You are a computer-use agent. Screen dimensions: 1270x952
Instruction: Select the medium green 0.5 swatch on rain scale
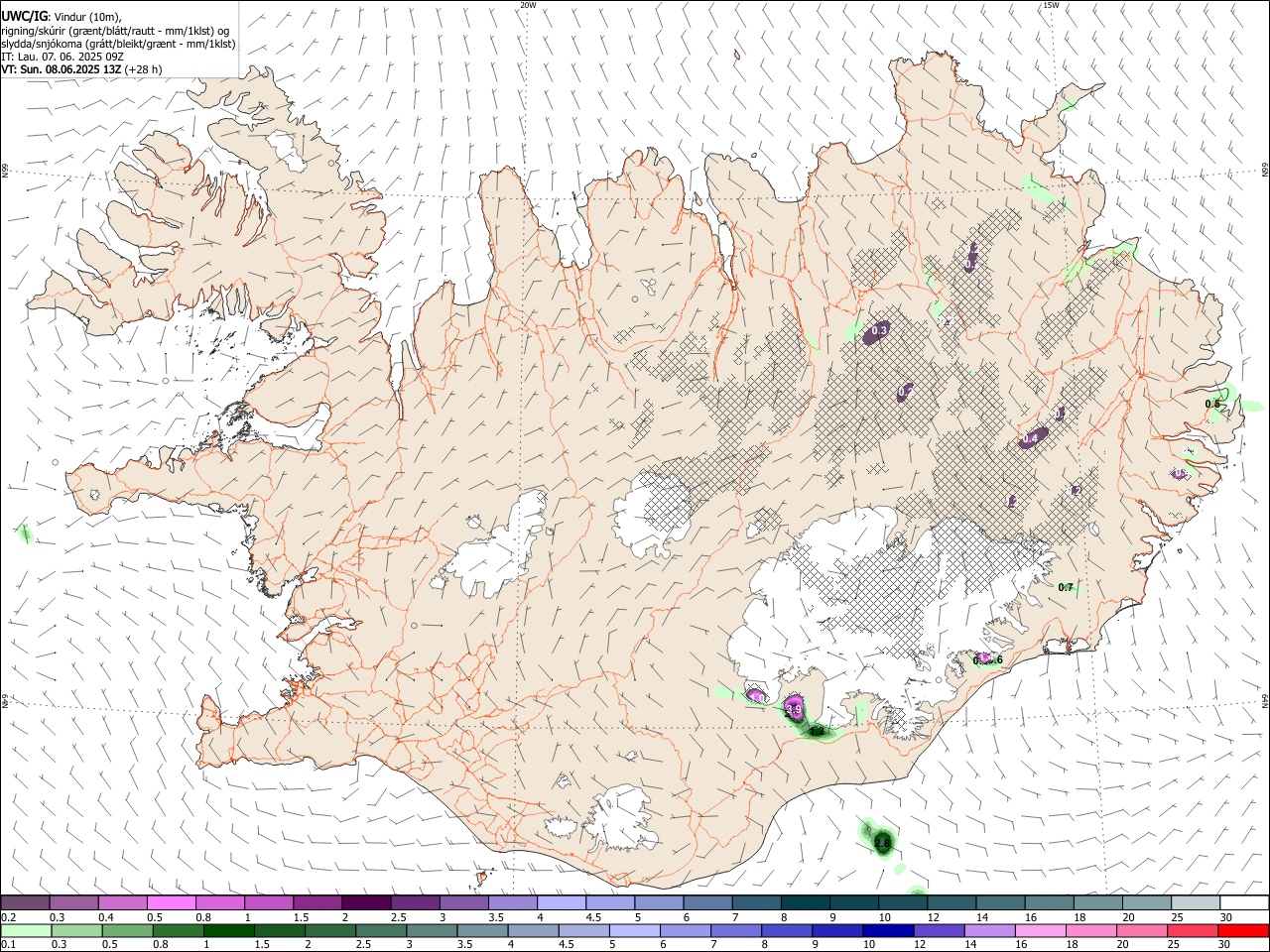coord(128,931)
